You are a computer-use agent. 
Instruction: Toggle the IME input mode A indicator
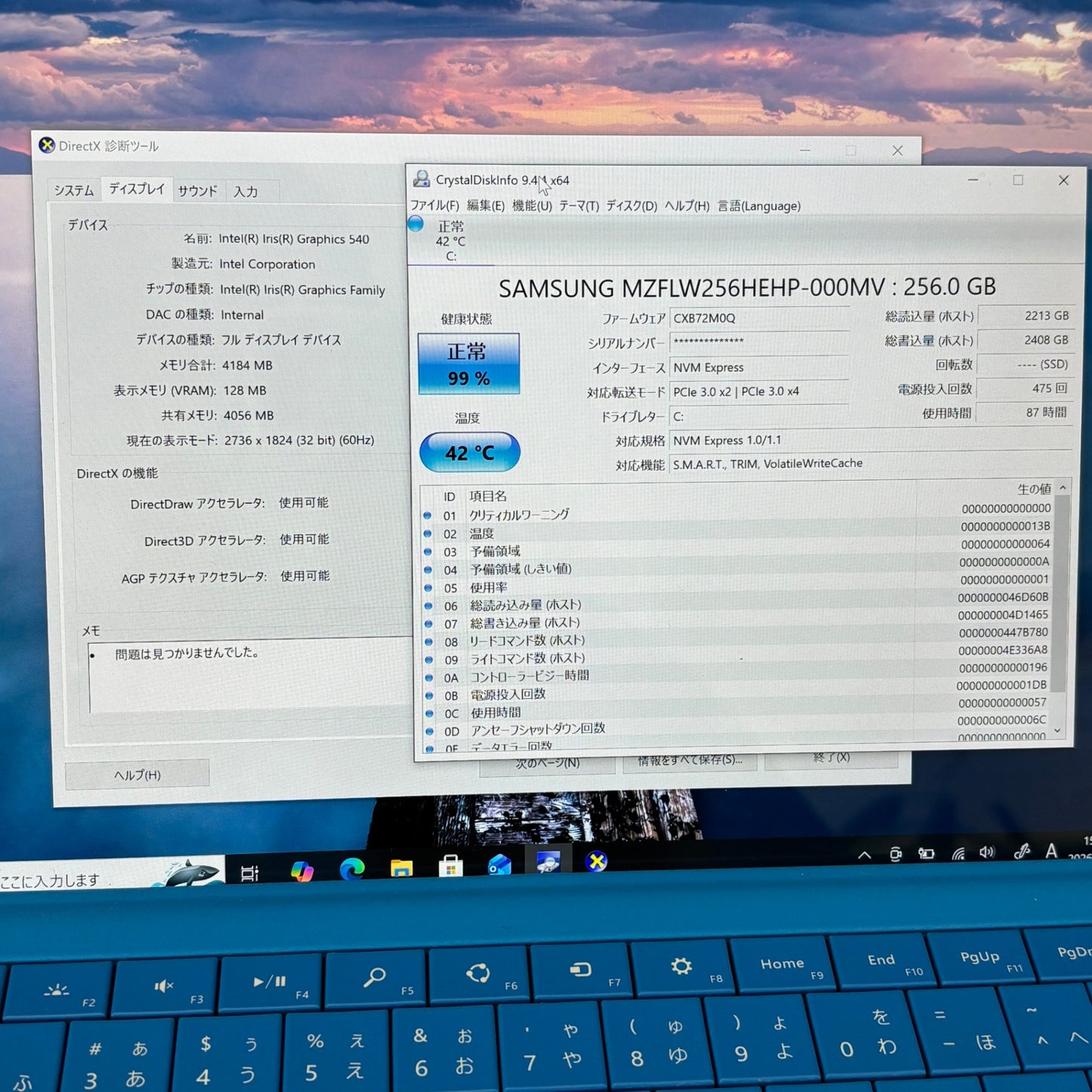(x=1051, y=851)
